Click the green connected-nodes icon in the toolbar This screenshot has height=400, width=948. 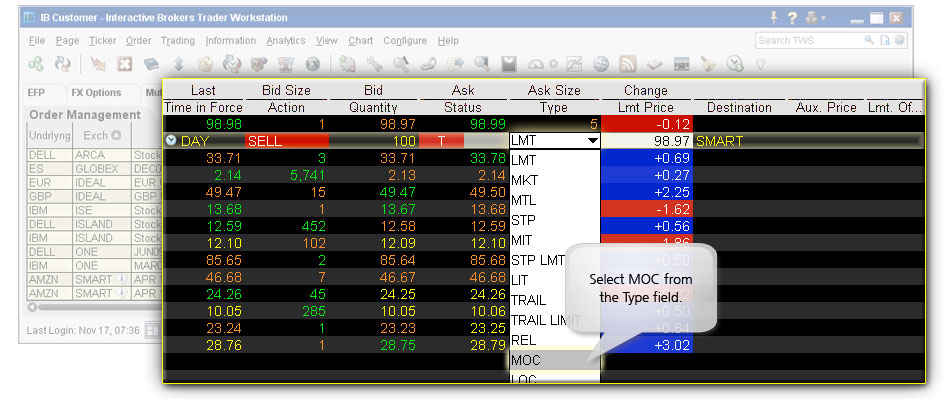[36, 63]
